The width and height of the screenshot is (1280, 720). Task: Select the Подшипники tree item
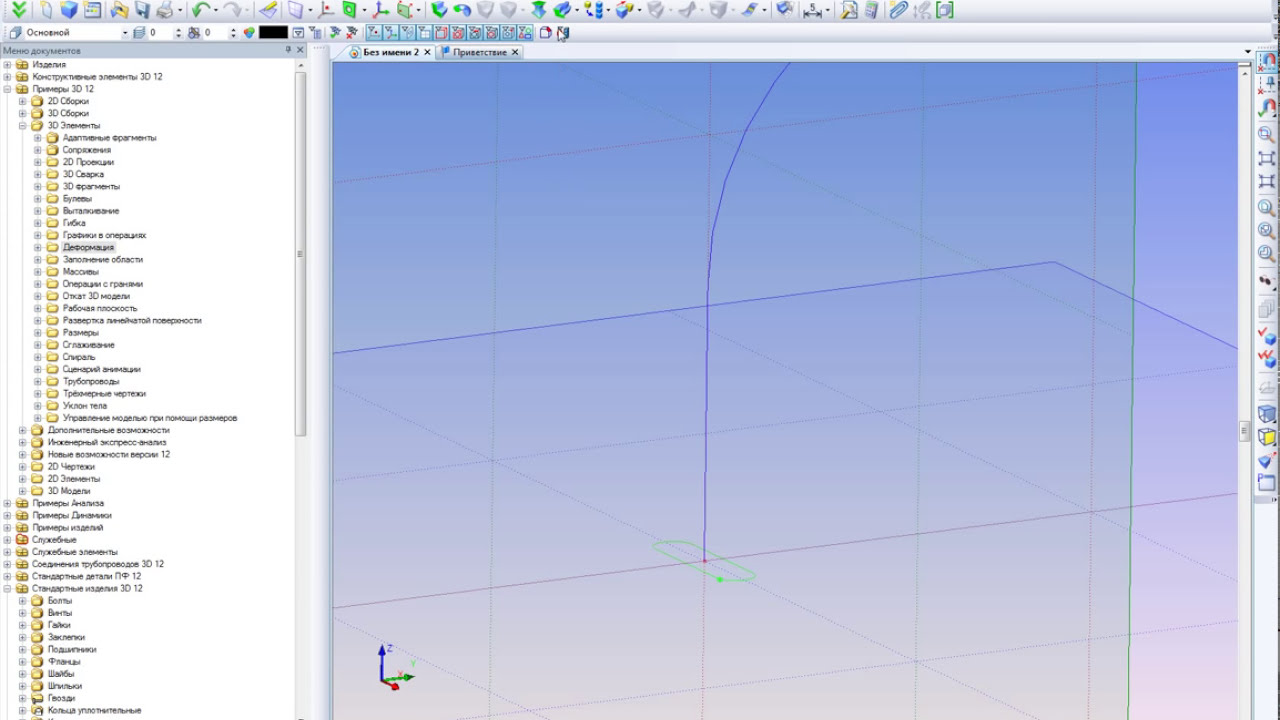72,649
